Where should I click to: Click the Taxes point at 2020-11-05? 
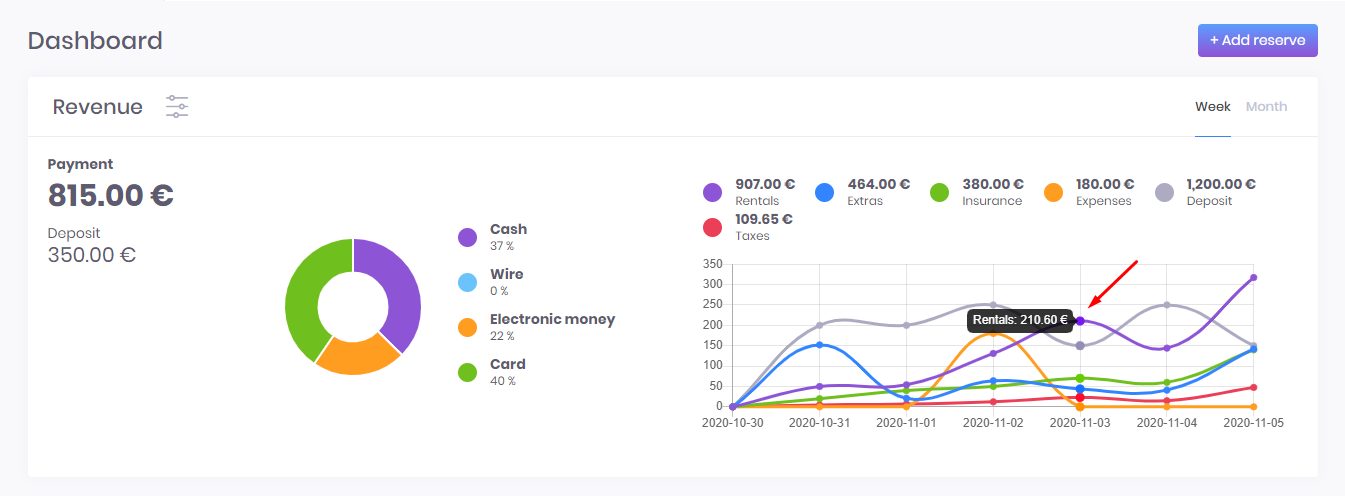click(1253, 387)
